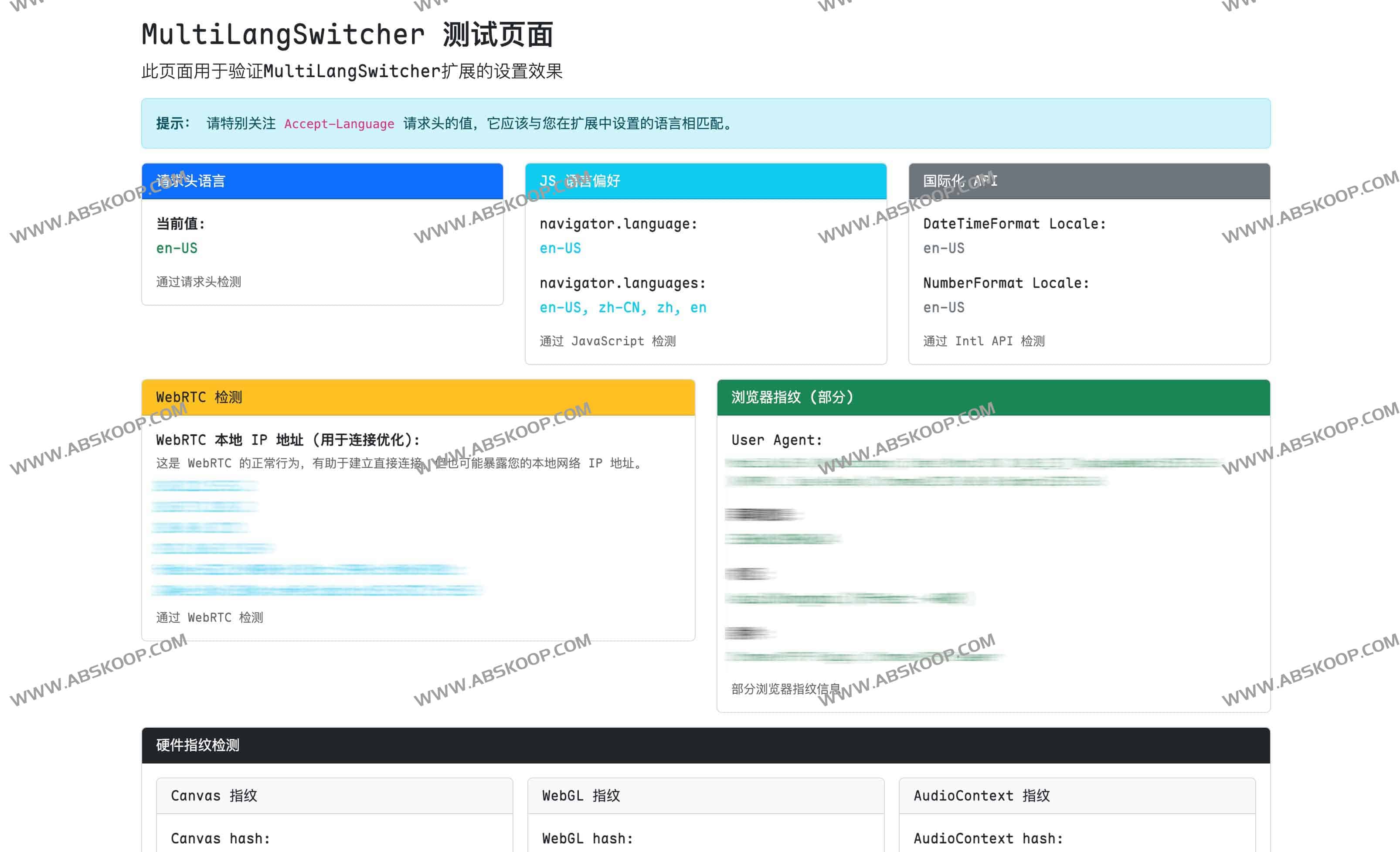Click the Accept-Language code text
The width and height of the screenshot is (1400, 852).
(x=339, y=124)
